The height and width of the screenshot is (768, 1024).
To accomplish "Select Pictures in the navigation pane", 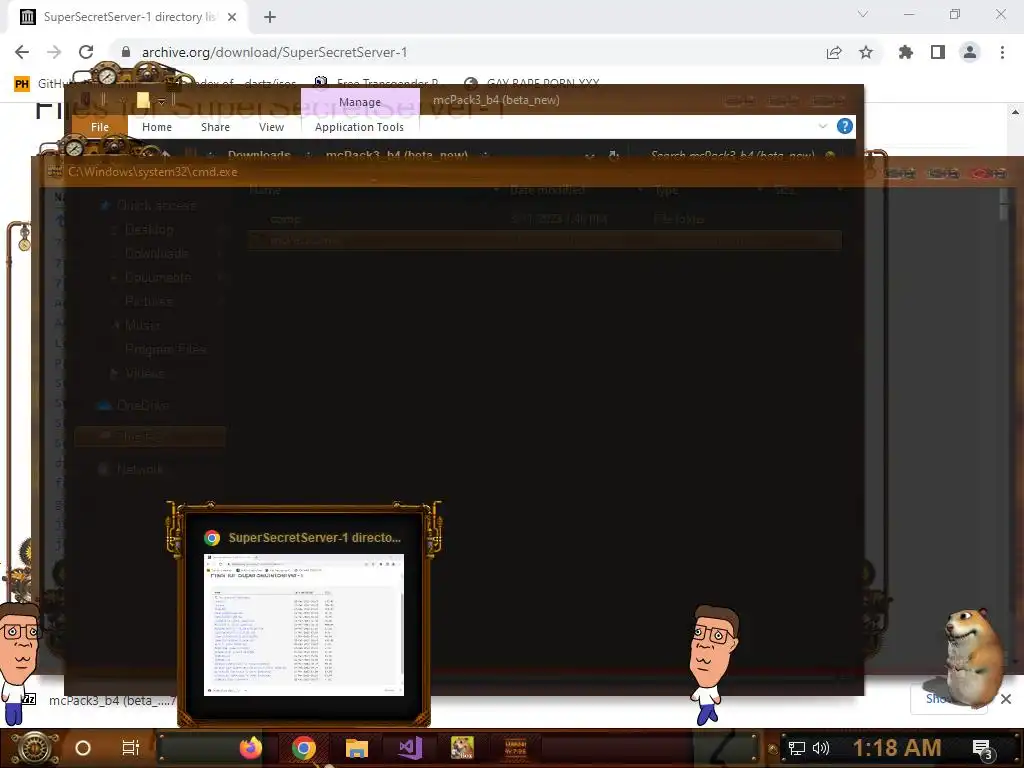I will [x=148, y=301].
